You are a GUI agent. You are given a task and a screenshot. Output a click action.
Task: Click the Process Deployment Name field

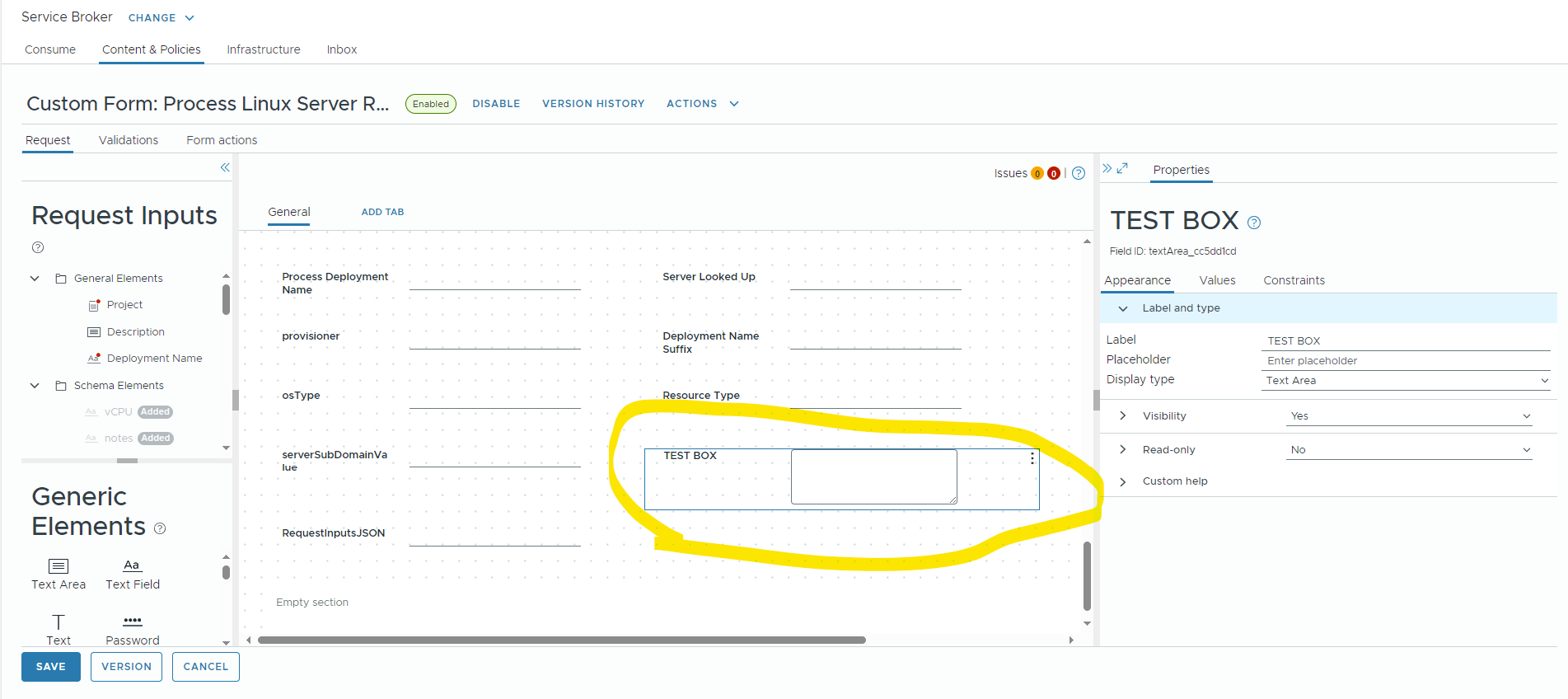[x=495, y=280]
